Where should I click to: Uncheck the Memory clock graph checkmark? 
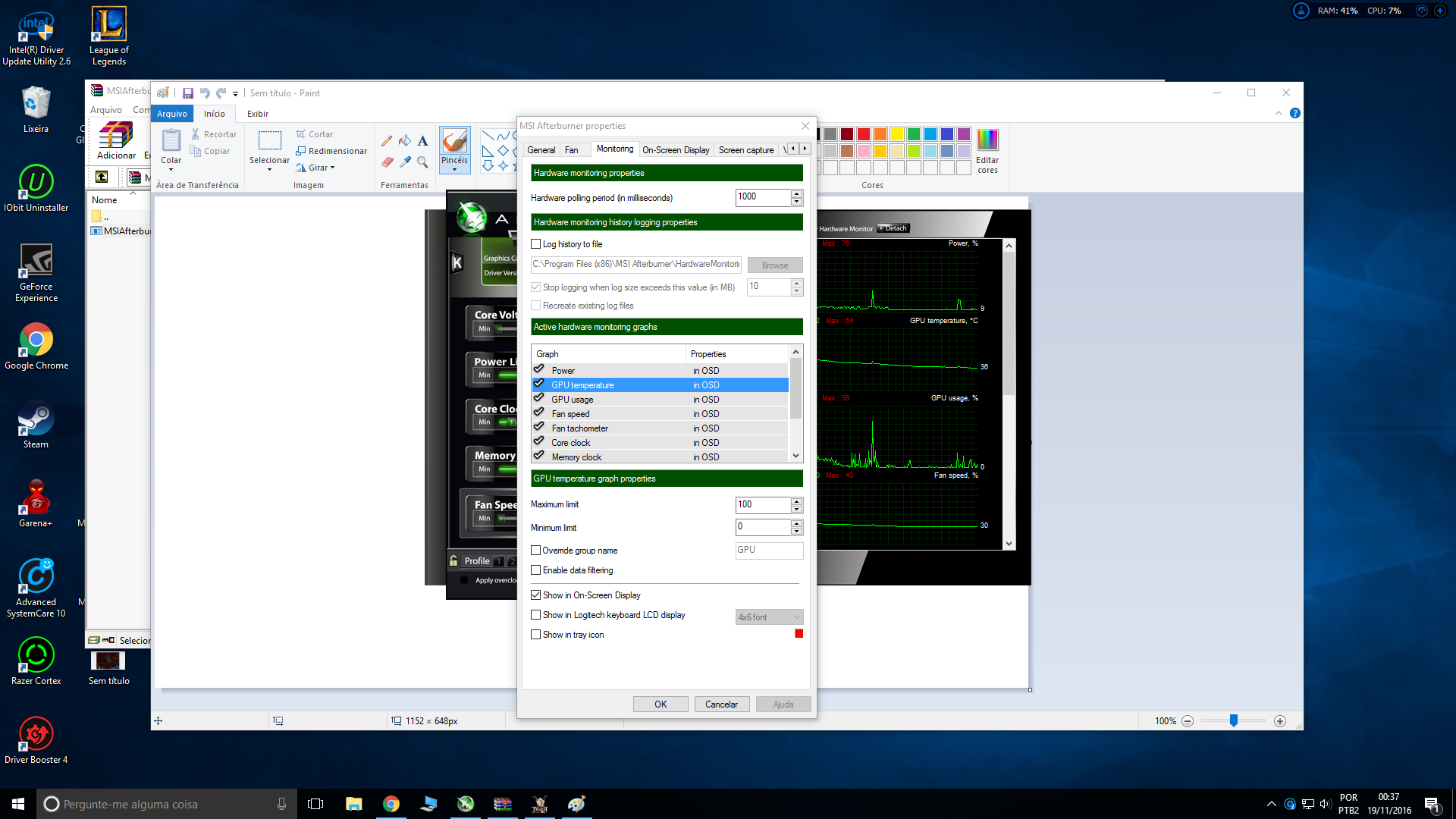(x=539, y=456)
